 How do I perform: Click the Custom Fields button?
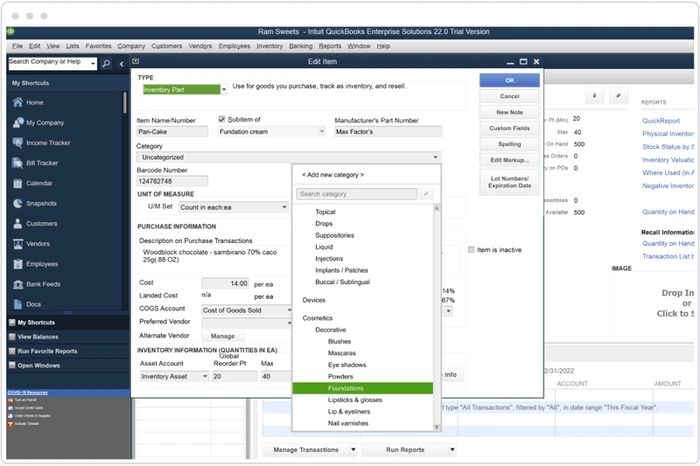(509, 128)
